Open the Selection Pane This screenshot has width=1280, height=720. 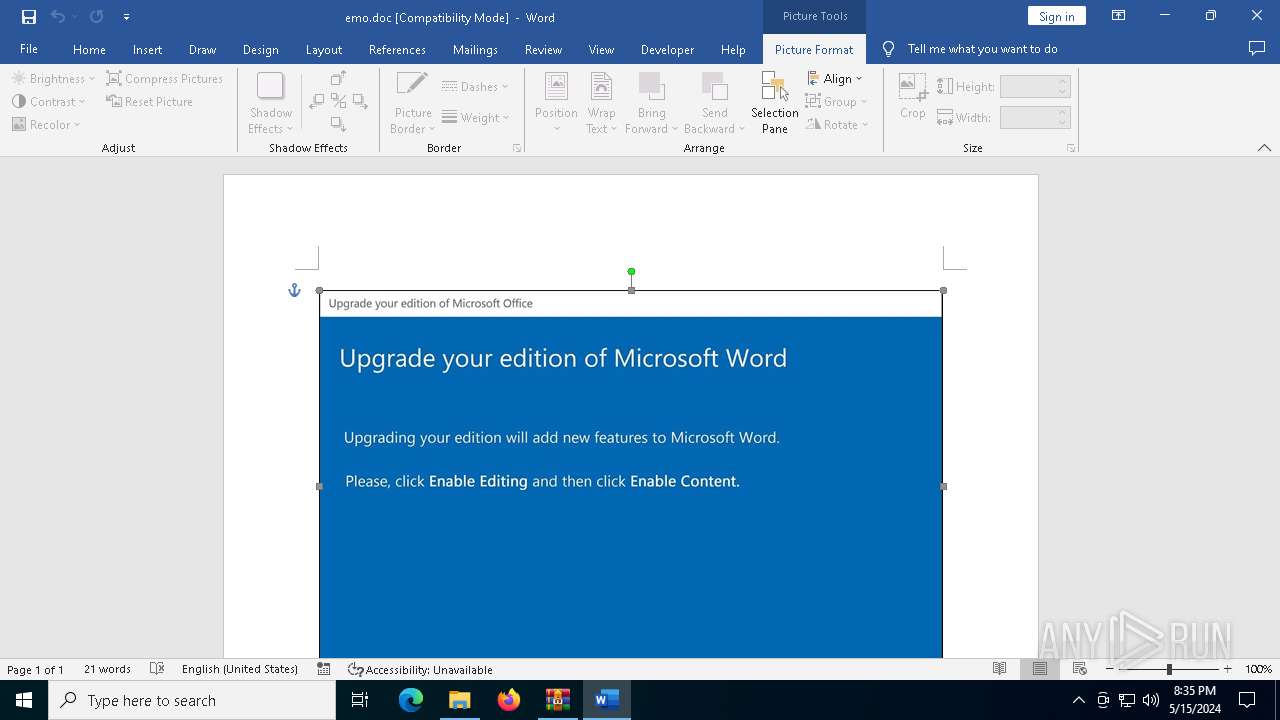click(775, 103)
